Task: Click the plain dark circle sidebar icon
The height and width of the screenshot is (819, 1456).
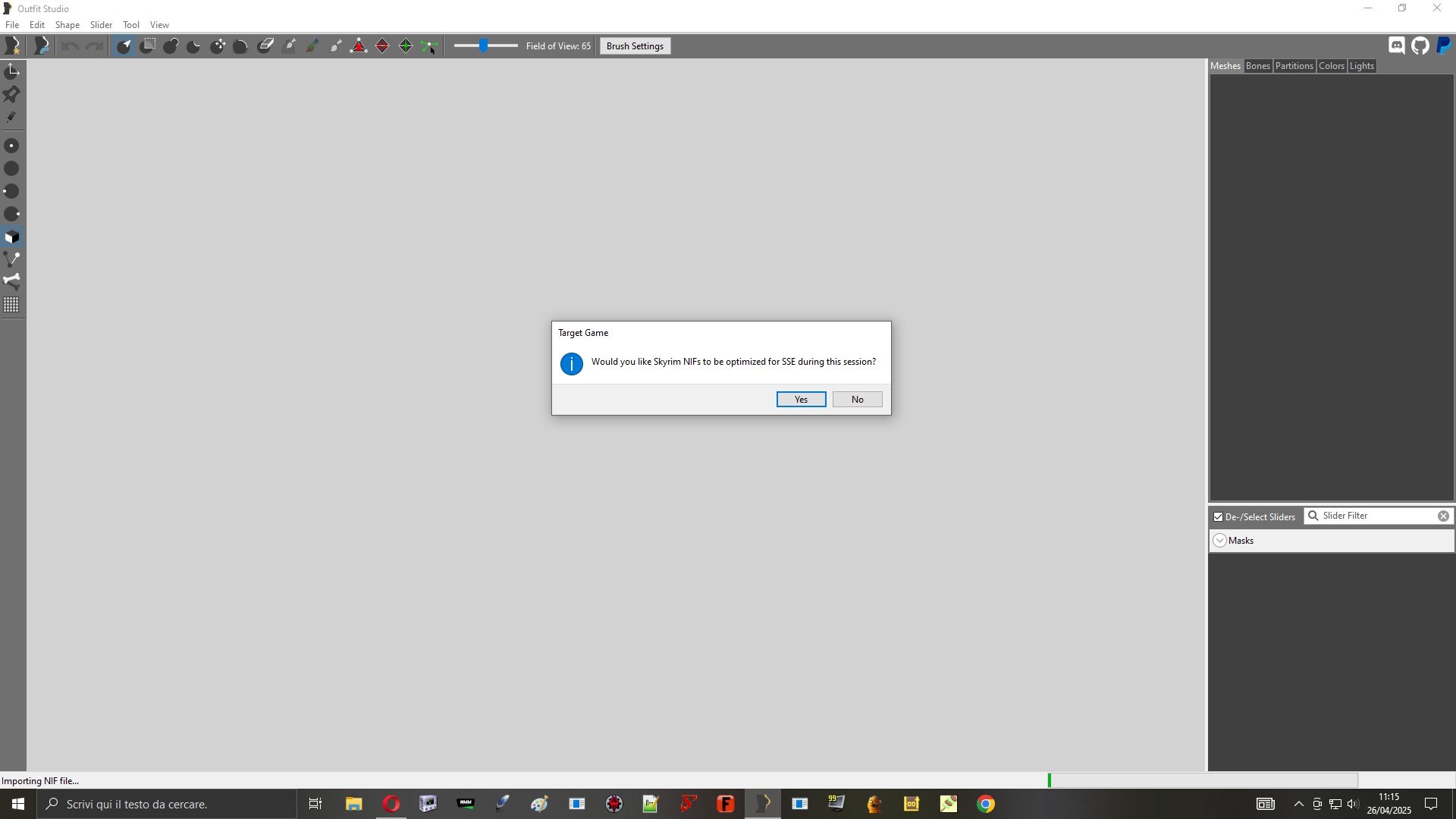Action: point(12,168)
